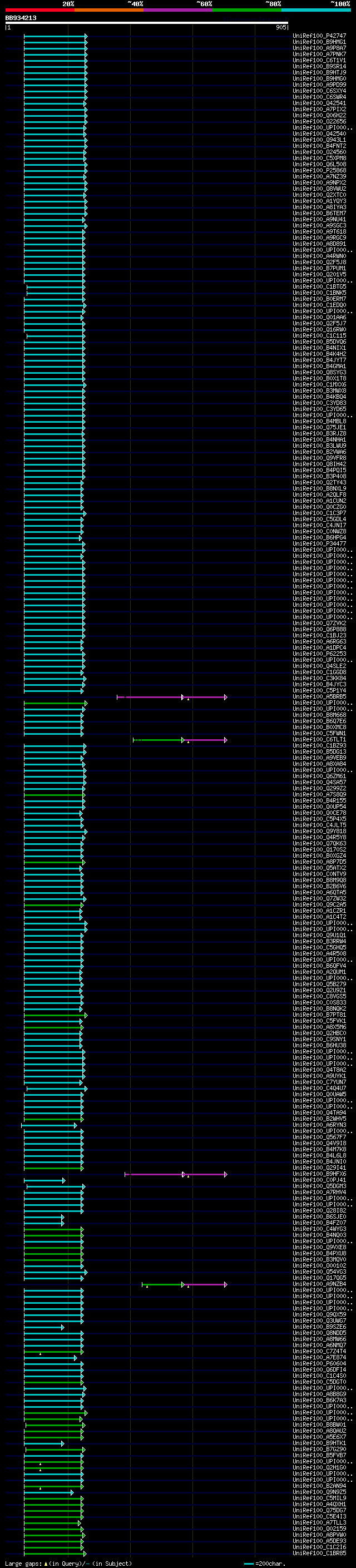The height and width of the screenshot is (1568, 356).
Task: Select the UniRef100_P60604 label
Action: point(319,1364)
